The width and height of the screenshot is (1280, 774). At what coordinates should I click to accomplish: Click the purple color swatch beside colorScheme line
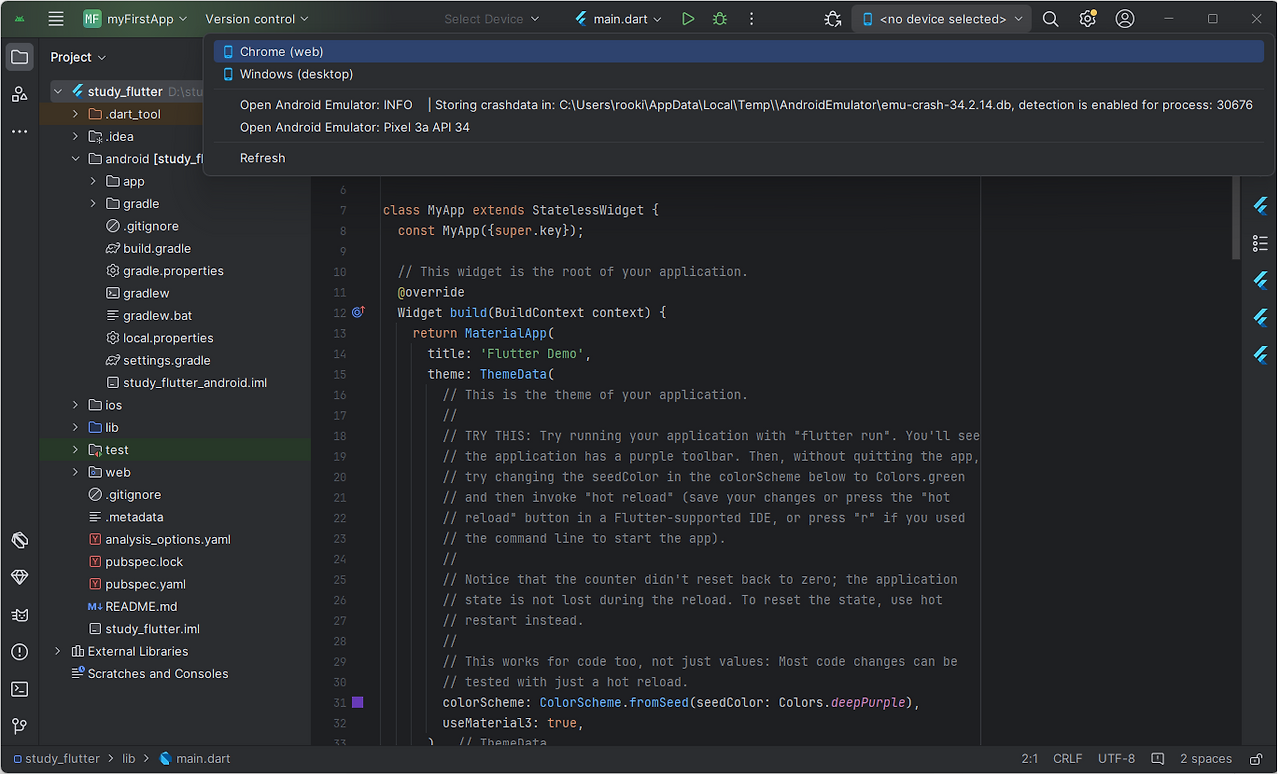pos(359,703)
